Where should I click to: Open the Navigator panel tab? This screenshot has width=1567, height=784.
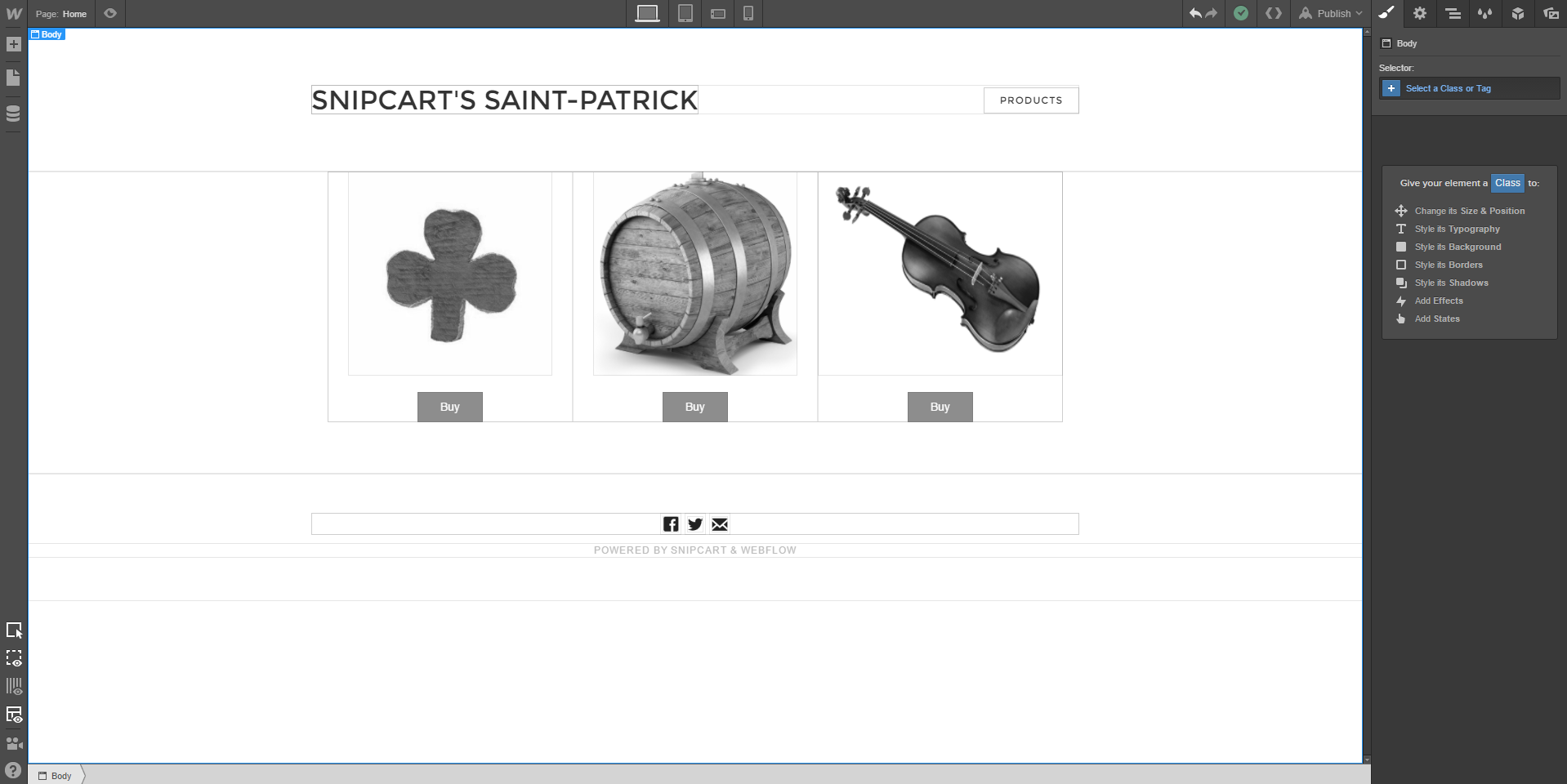[x=1453, y=14]
